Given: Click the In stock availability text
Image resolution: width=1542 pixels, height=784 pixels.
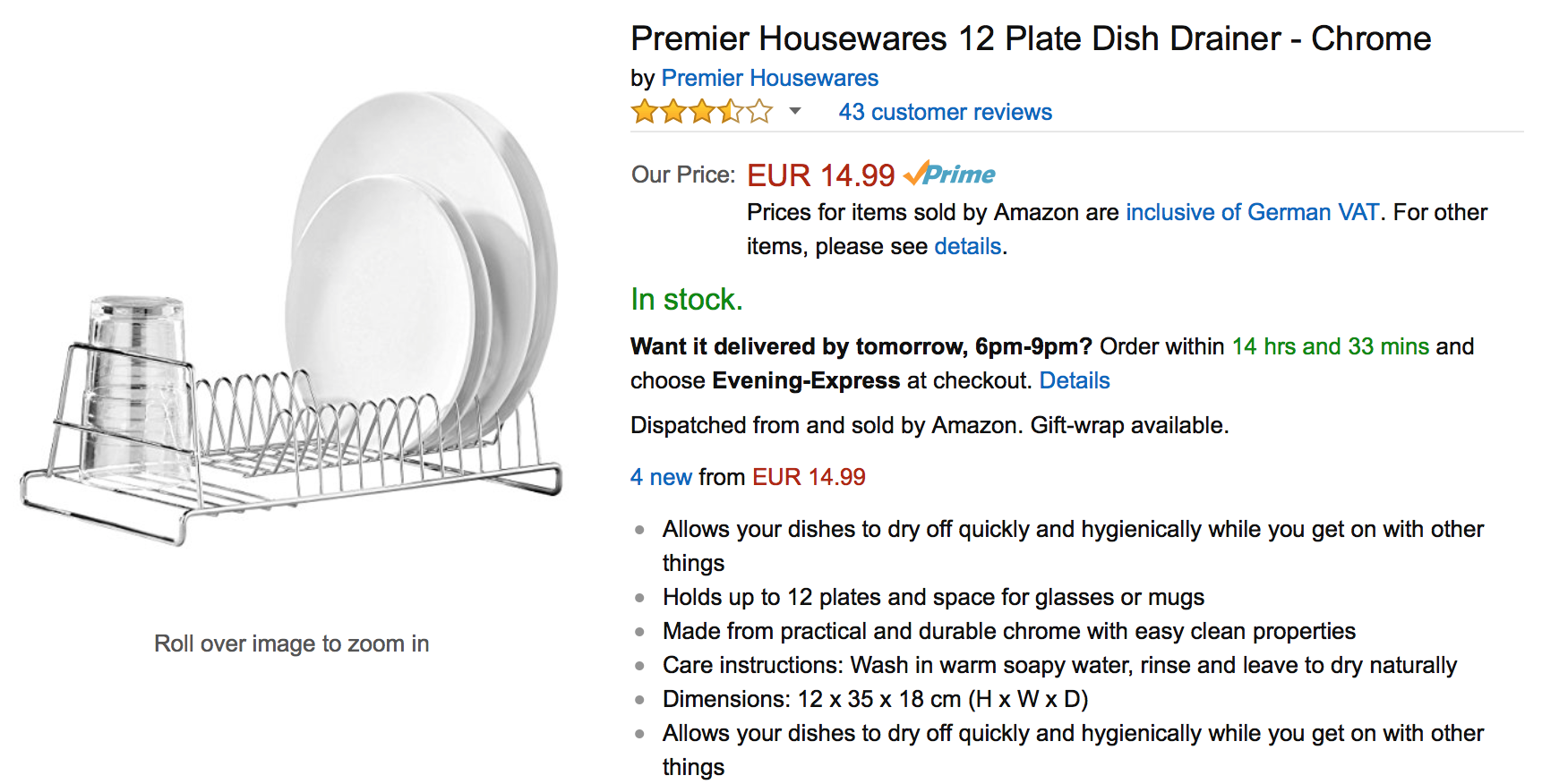Looking at the screenshot, I should (x=686, y=299).
